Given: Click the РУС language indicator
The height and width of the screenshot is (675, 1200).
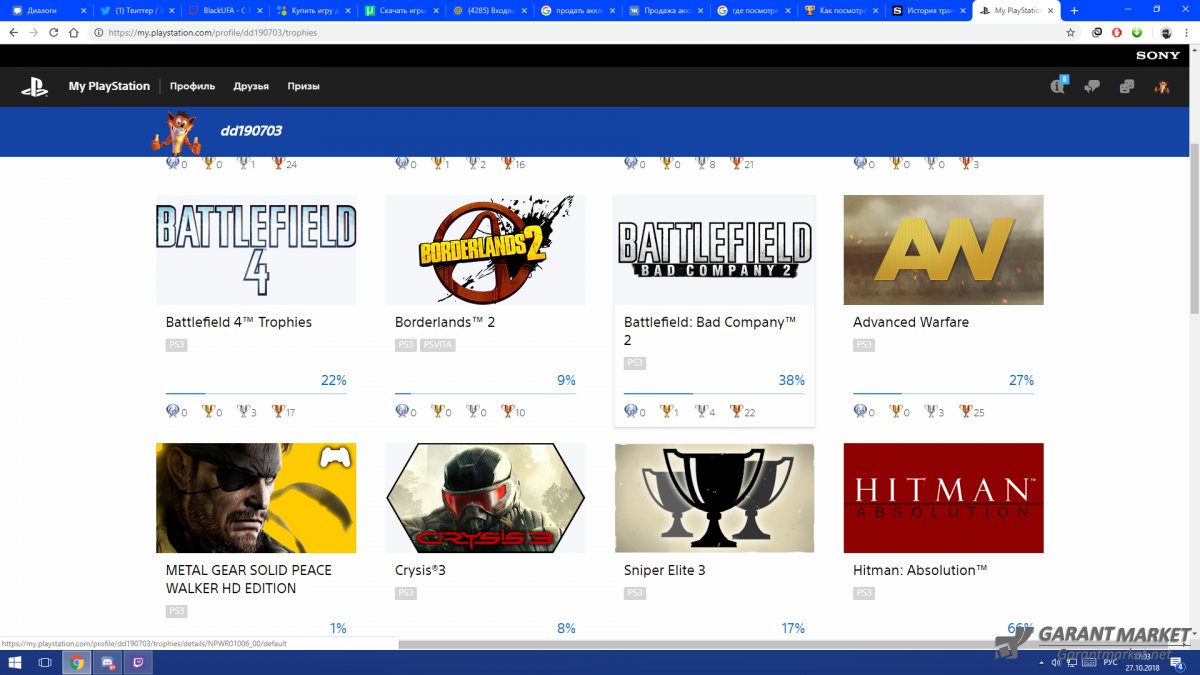Looking at the screenshot, I should (x=1110, y=662).
